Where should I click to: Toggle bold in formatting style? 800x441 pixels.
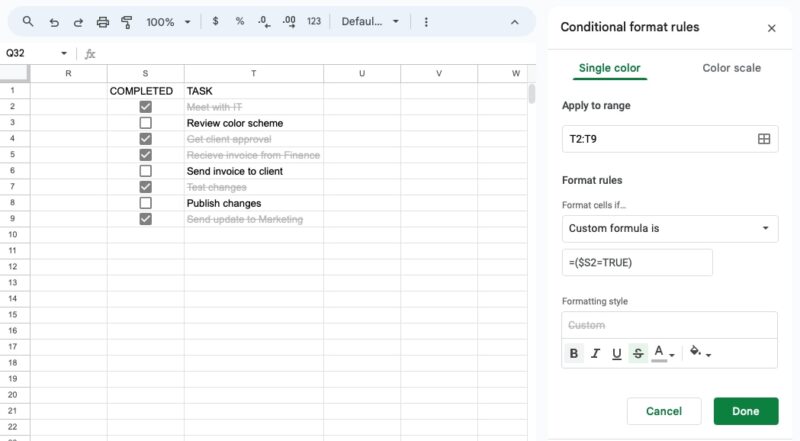click(573, 353)
